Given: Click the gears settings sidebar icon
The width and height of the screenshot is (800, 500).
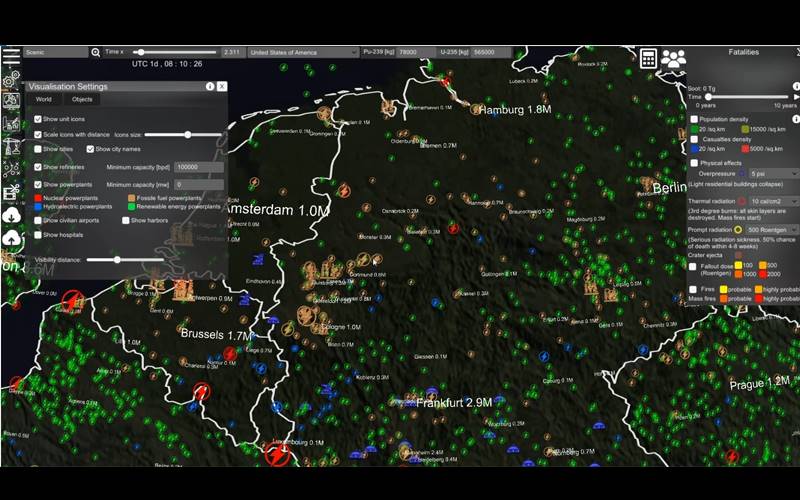Looking at the screenshot, I should (11, 79).
